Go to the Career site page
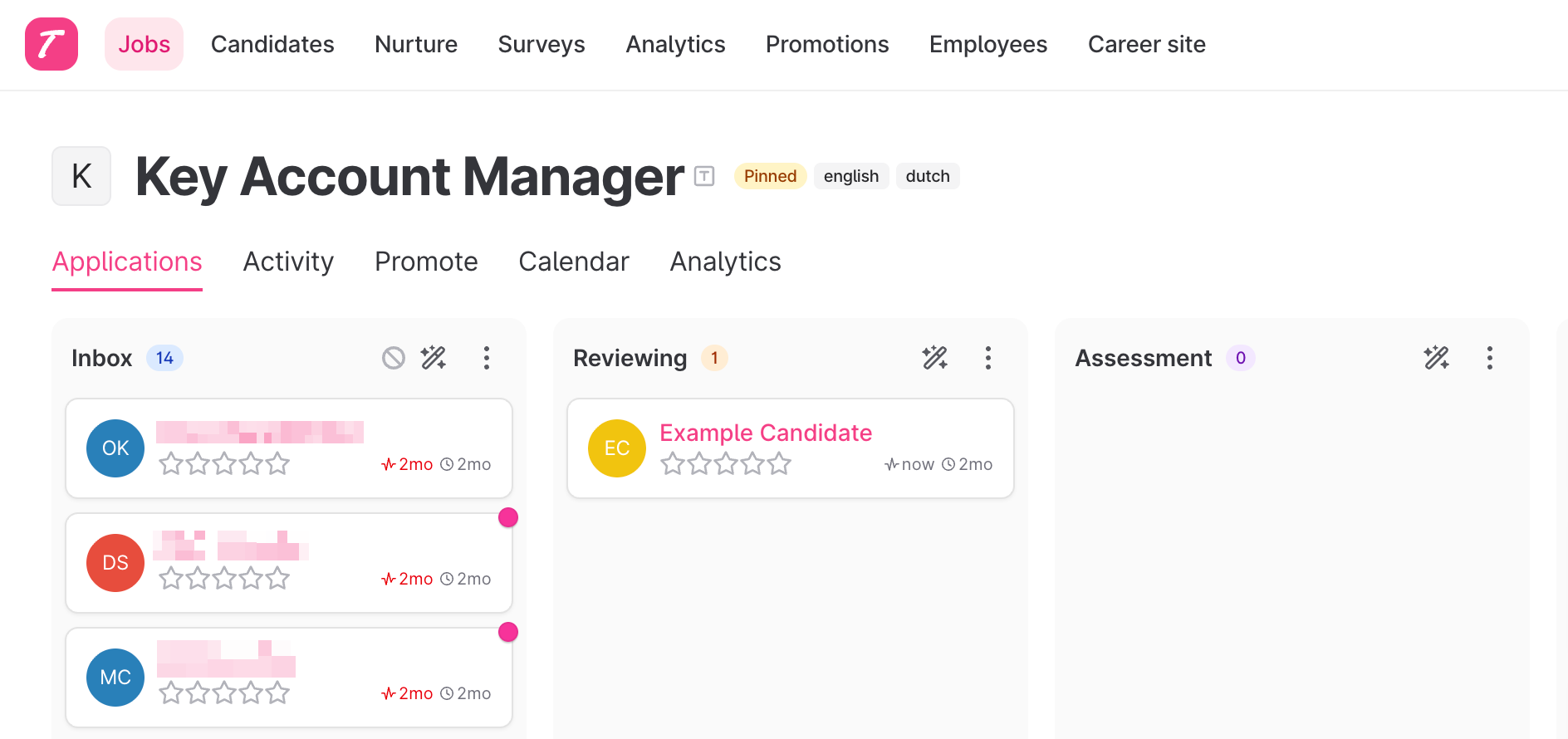Screen dimensions: 1568x739 coord(1146,44)
